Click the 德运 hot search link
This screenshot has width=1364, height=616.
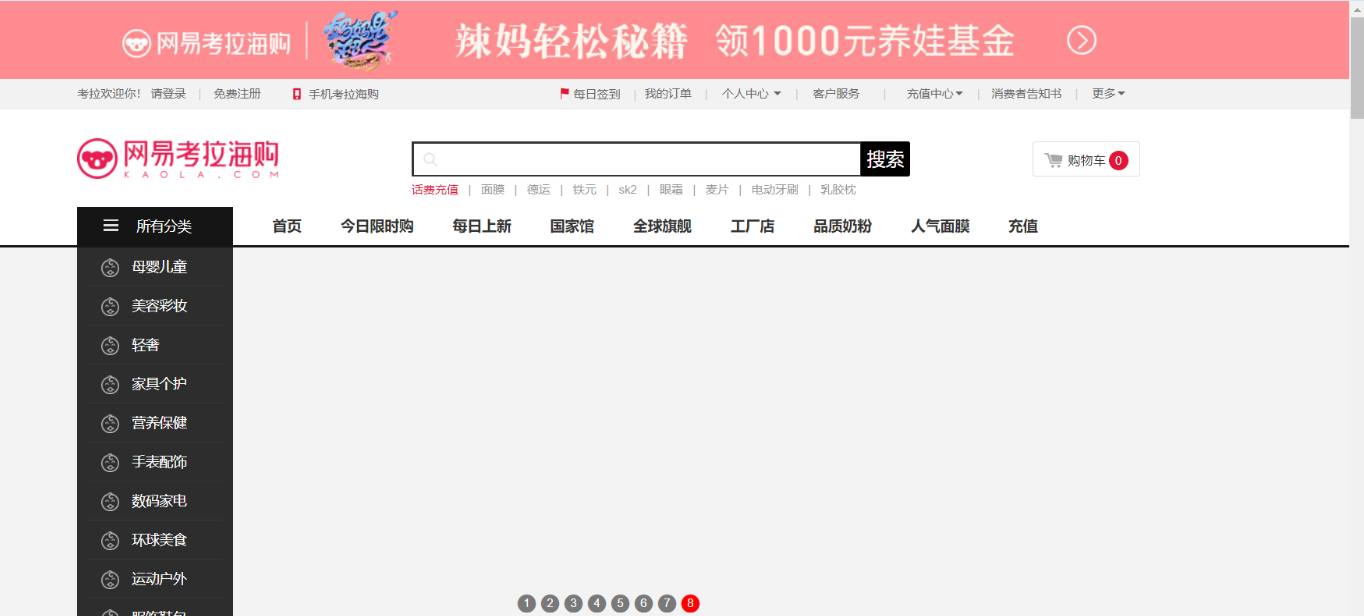click(539, 189)
